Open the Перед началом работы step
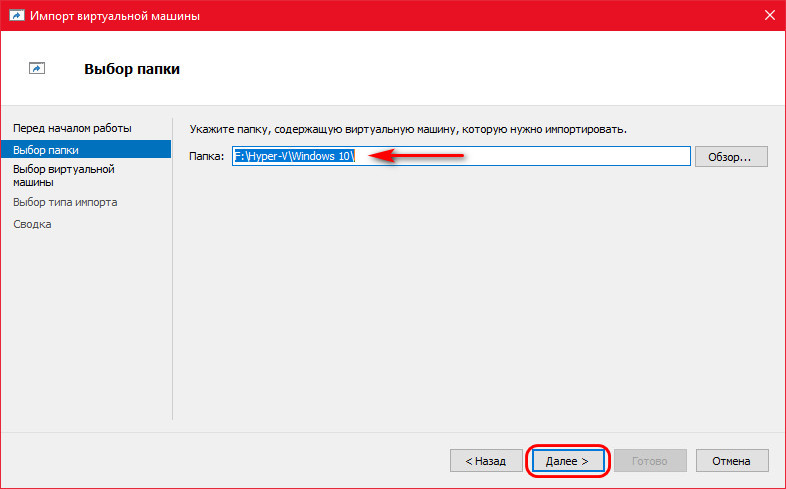The image size is (786, 489). click(x=72, y=128)
